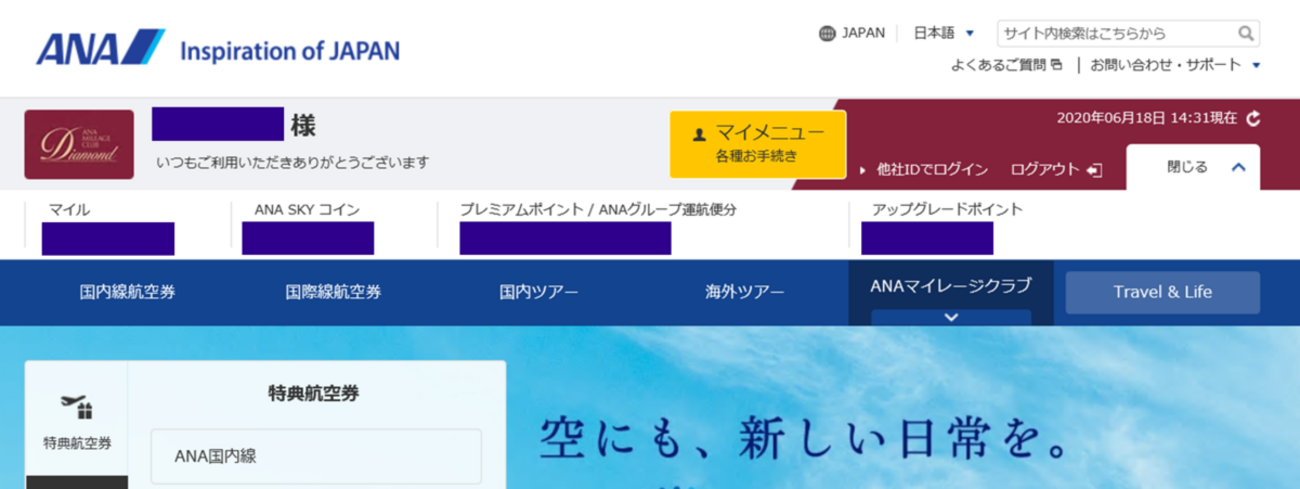Open the 国内ツアー menu
1300x489 pixels.
(539, 292)
